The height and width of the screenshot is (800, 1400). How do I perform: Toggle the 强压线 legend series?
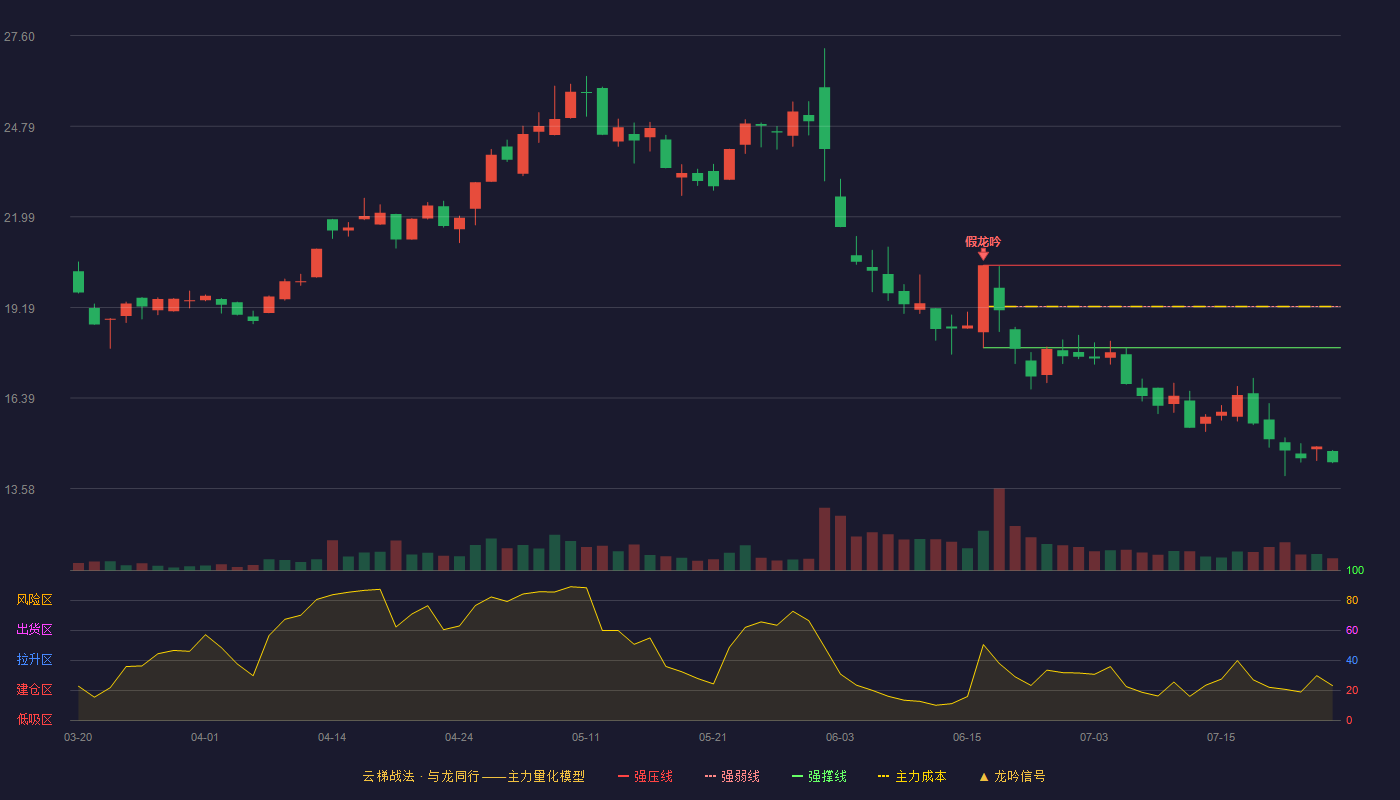coord(645,776)
